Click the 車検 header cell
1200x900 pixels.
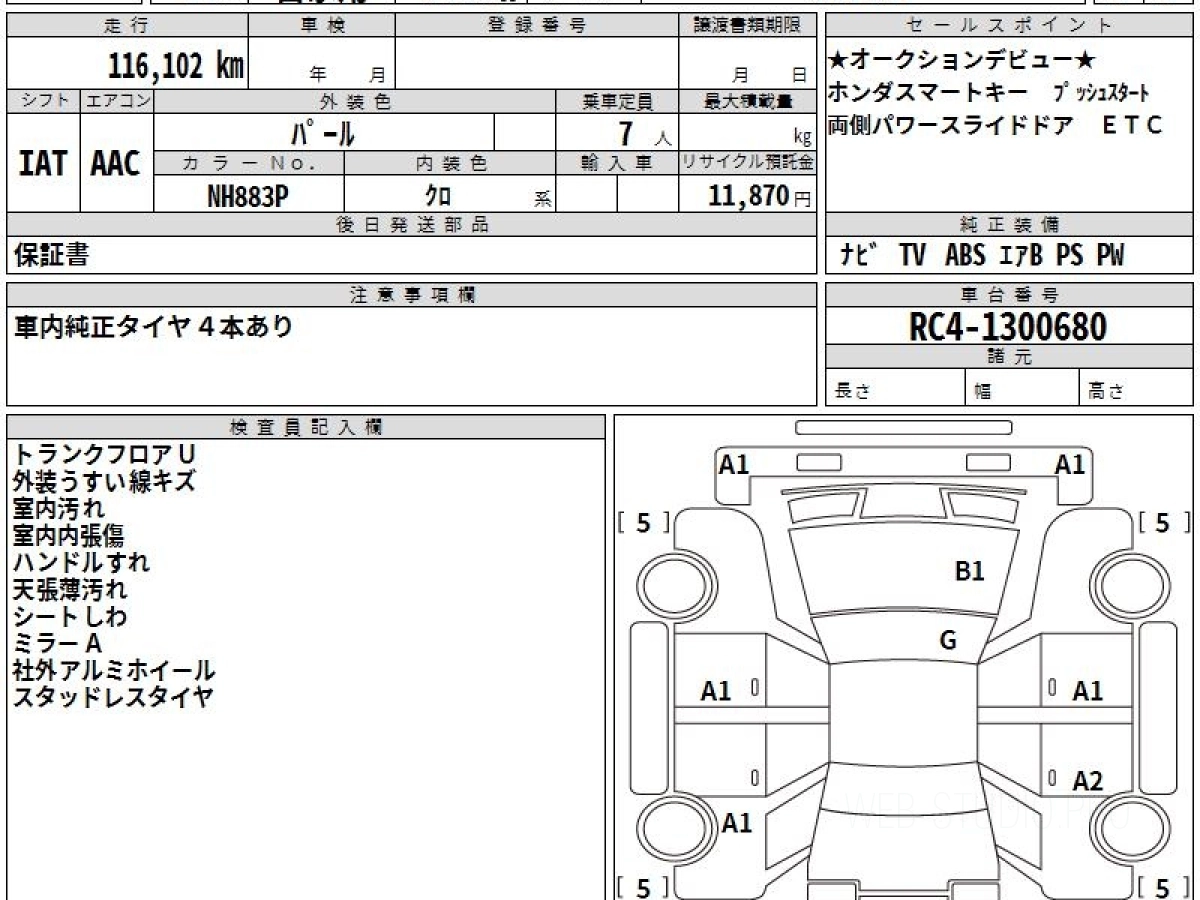click(321, 26)
